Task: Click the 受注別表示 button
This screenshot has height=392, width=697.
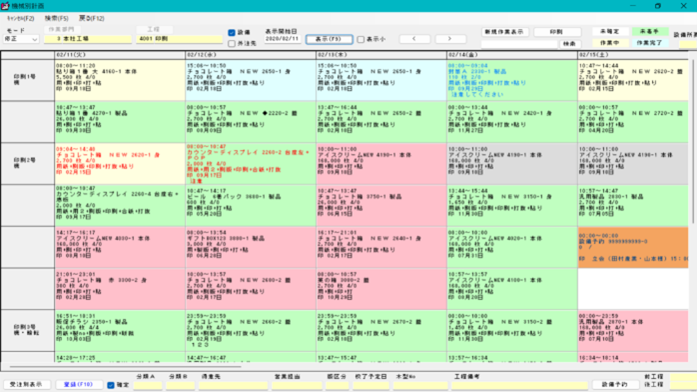Action: pos(27,384)
